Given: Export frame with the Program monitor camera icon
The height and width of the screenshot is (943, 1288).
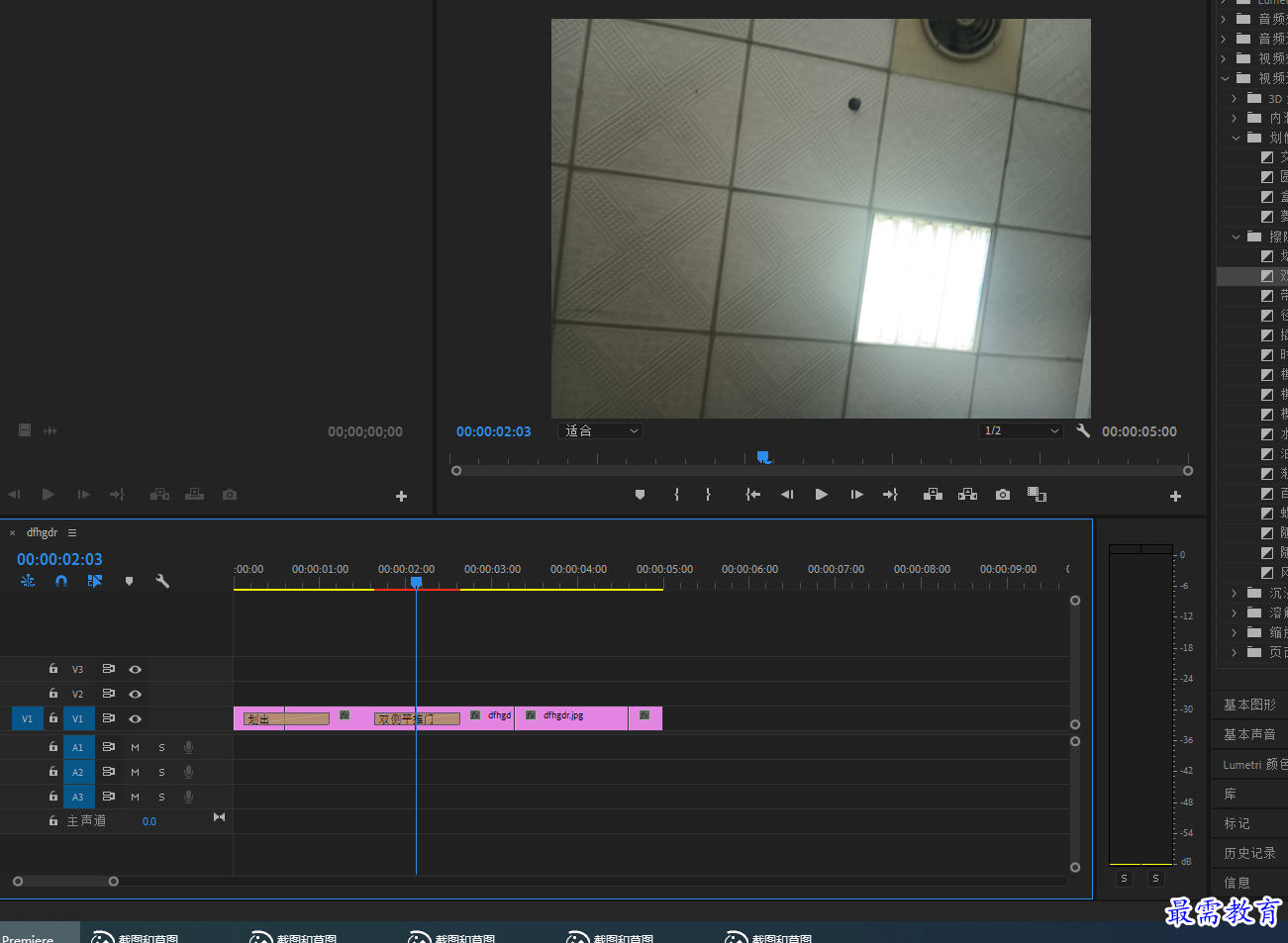Looking at the screenshot, I should pyautogui.click(x=1003, y=495).
